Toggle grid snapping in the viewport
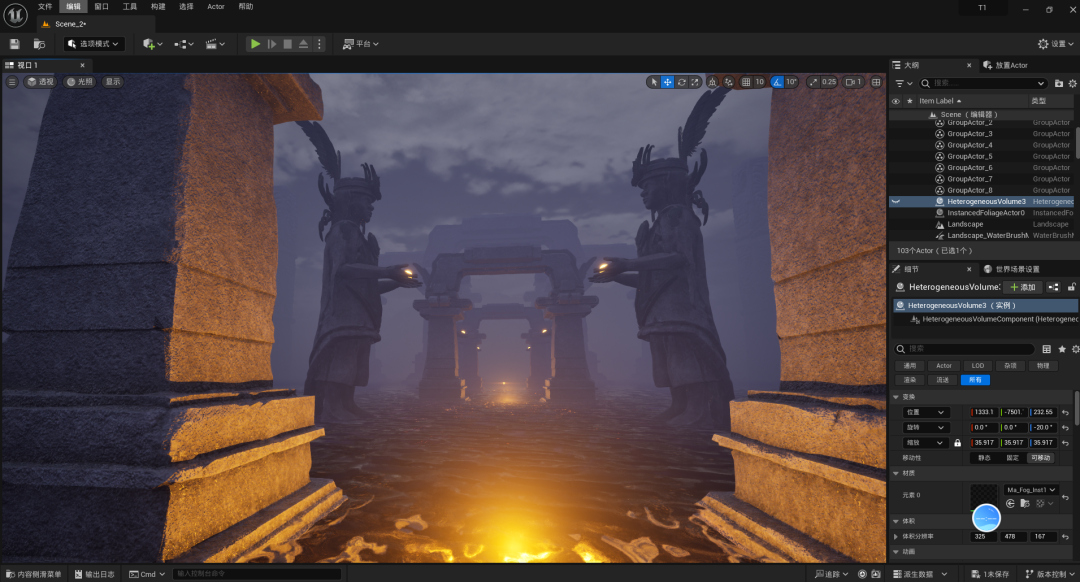This screenshot has width=1080, height=582. [746, 82]
